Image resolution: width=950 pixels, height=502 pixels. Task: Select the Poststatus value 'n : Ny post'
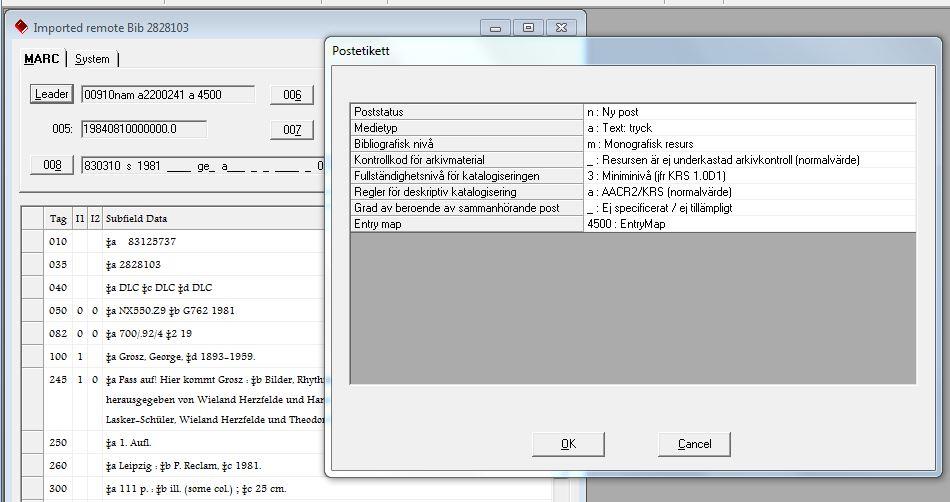tap(749, 112)
